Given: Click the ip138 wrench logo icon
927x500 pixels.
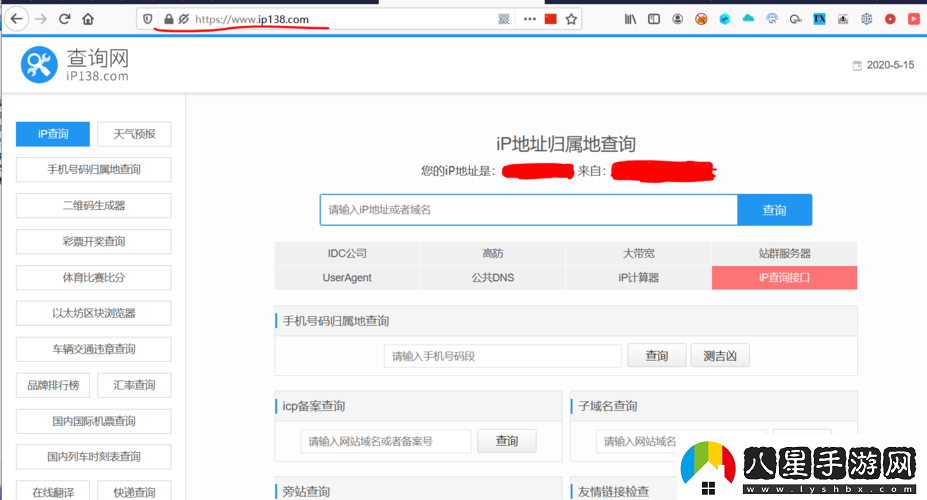Looking at the screenshot, I should tap(40, 65).
